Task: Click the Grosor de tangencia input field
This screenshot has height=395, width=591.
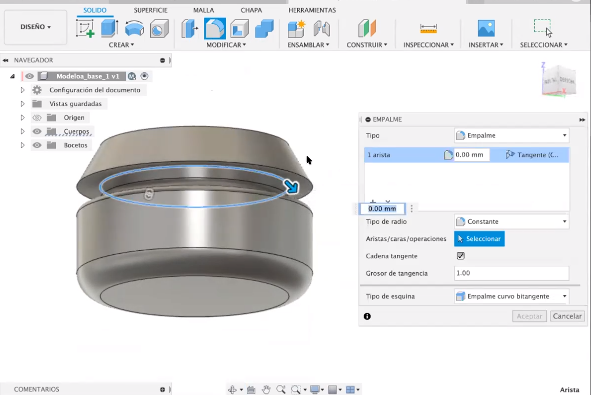Action: click(x=511, y=273)
